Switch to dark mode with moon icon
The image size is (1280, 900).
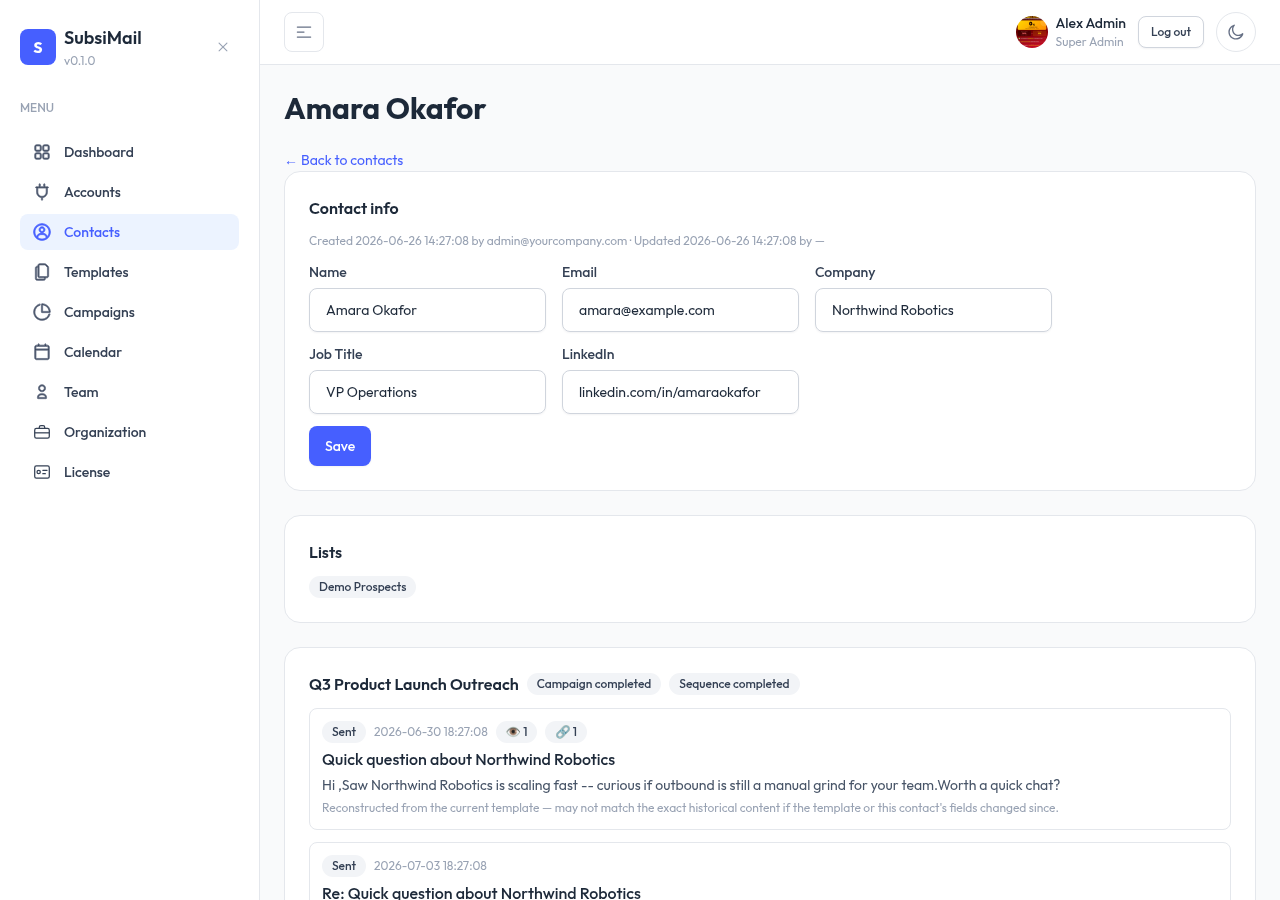(x=1236, y=32)
